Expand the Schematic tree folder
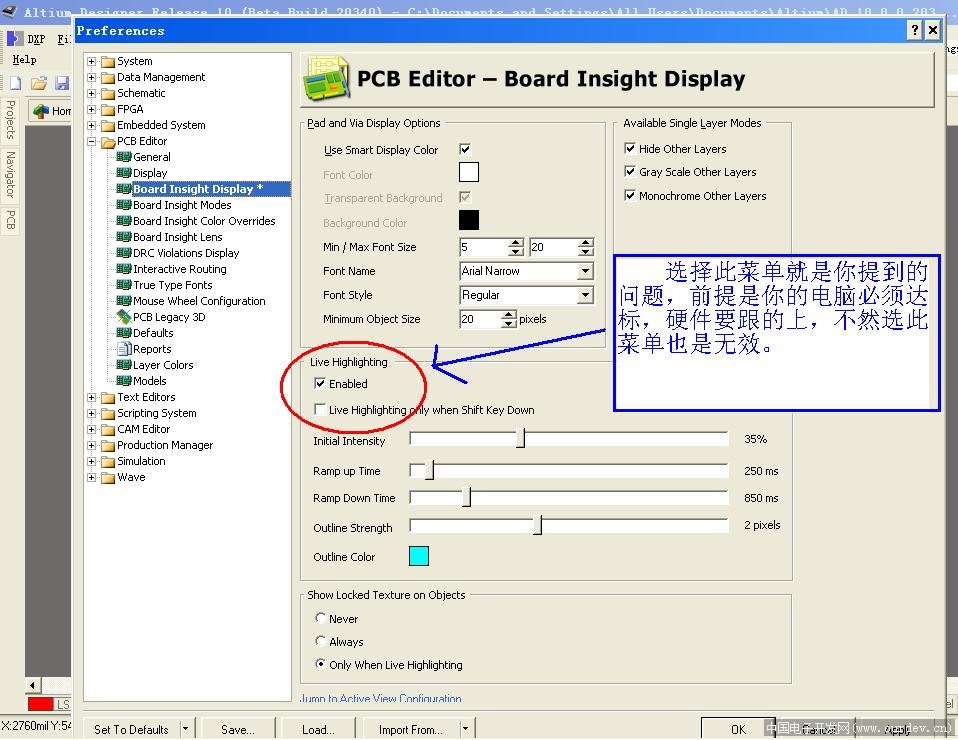This screenshot has height=740, width=958. [92, 93]
